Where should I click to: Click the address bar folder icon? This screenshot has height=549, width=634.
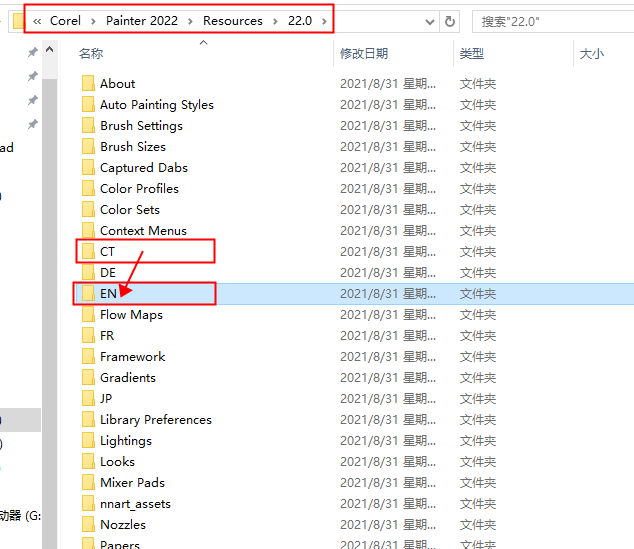[x=18, y=21]
